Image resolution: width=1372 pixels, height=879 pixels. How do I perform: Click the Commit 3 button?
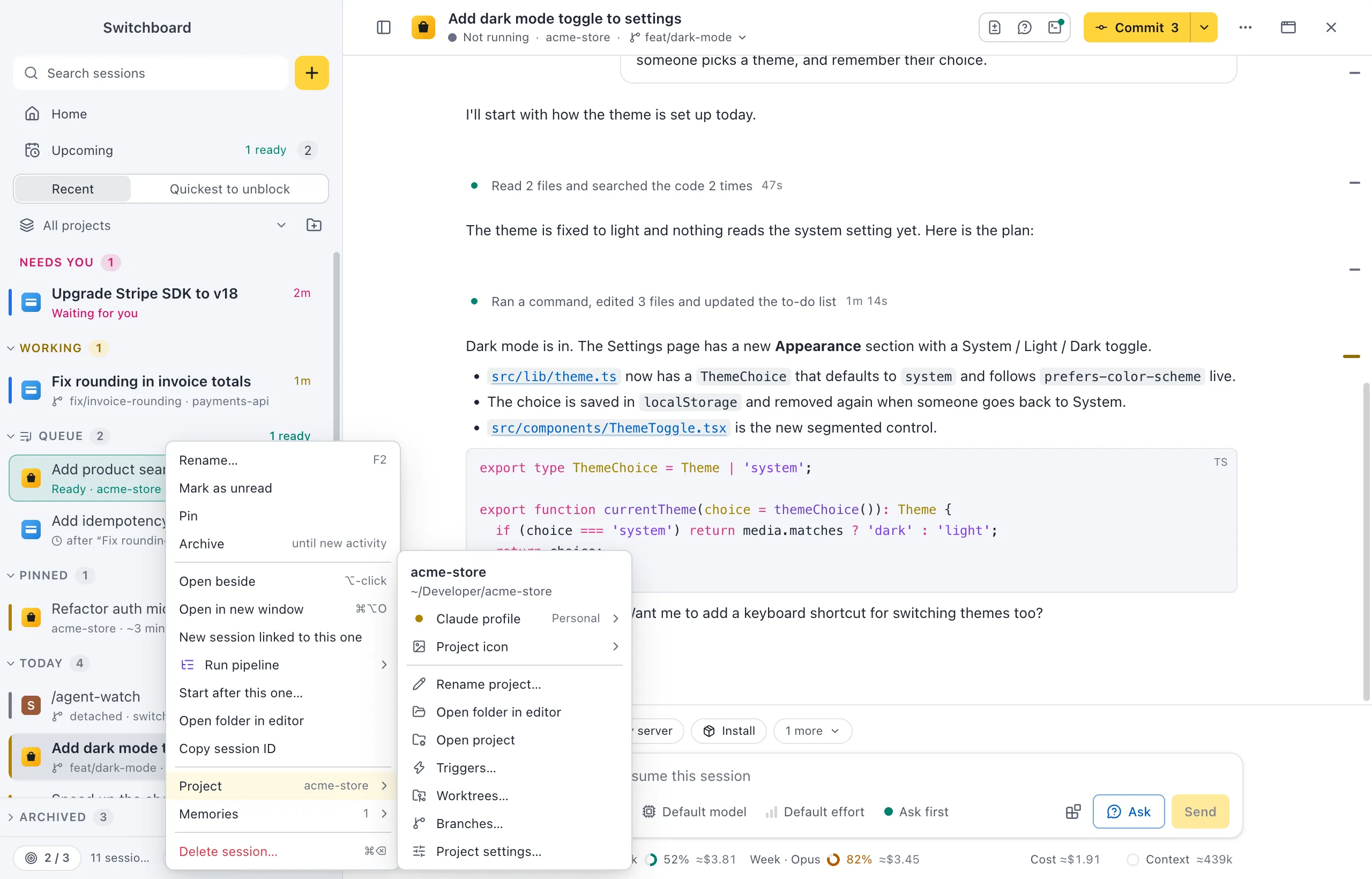[x=1136, y=27]
